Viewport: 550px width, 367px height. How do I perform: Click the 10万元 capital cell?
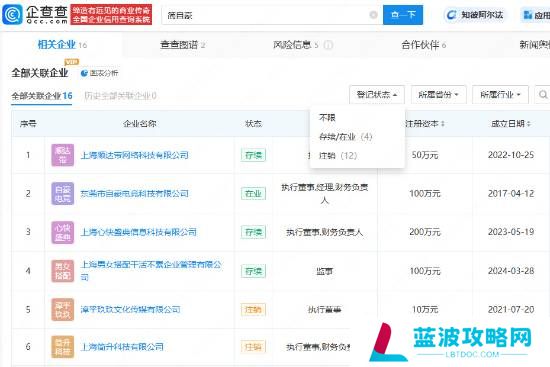pyautogui.click(x=425, y=309)
